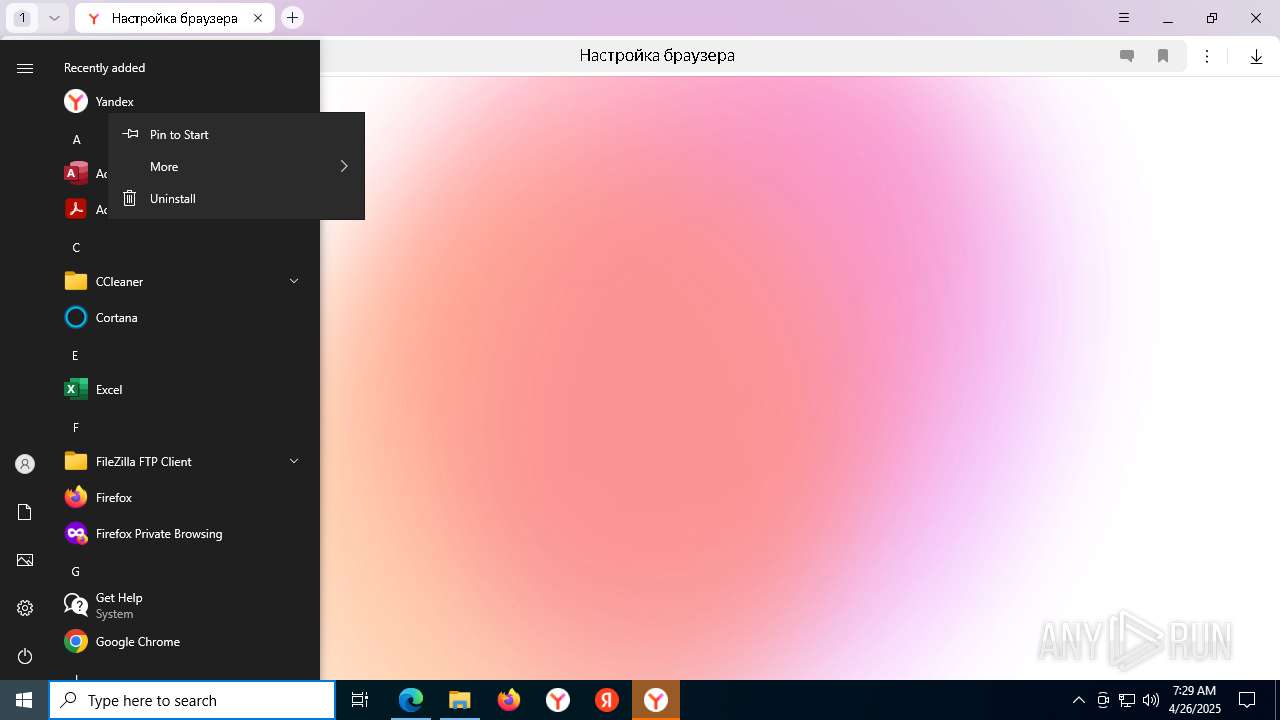1280x720 pixels.
Task: Open the round white Yandex Browser taskbar icon
Action: (x=558, y=700)
